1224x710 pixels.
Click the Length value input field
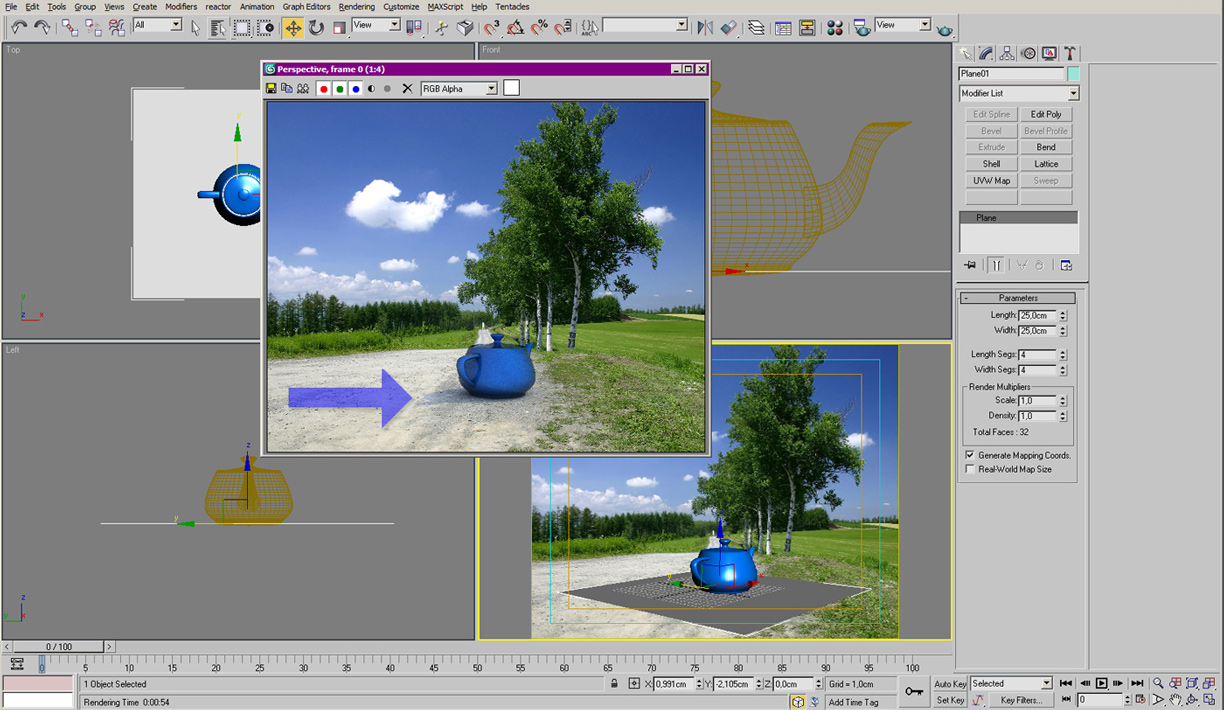tap(1037, 315)
